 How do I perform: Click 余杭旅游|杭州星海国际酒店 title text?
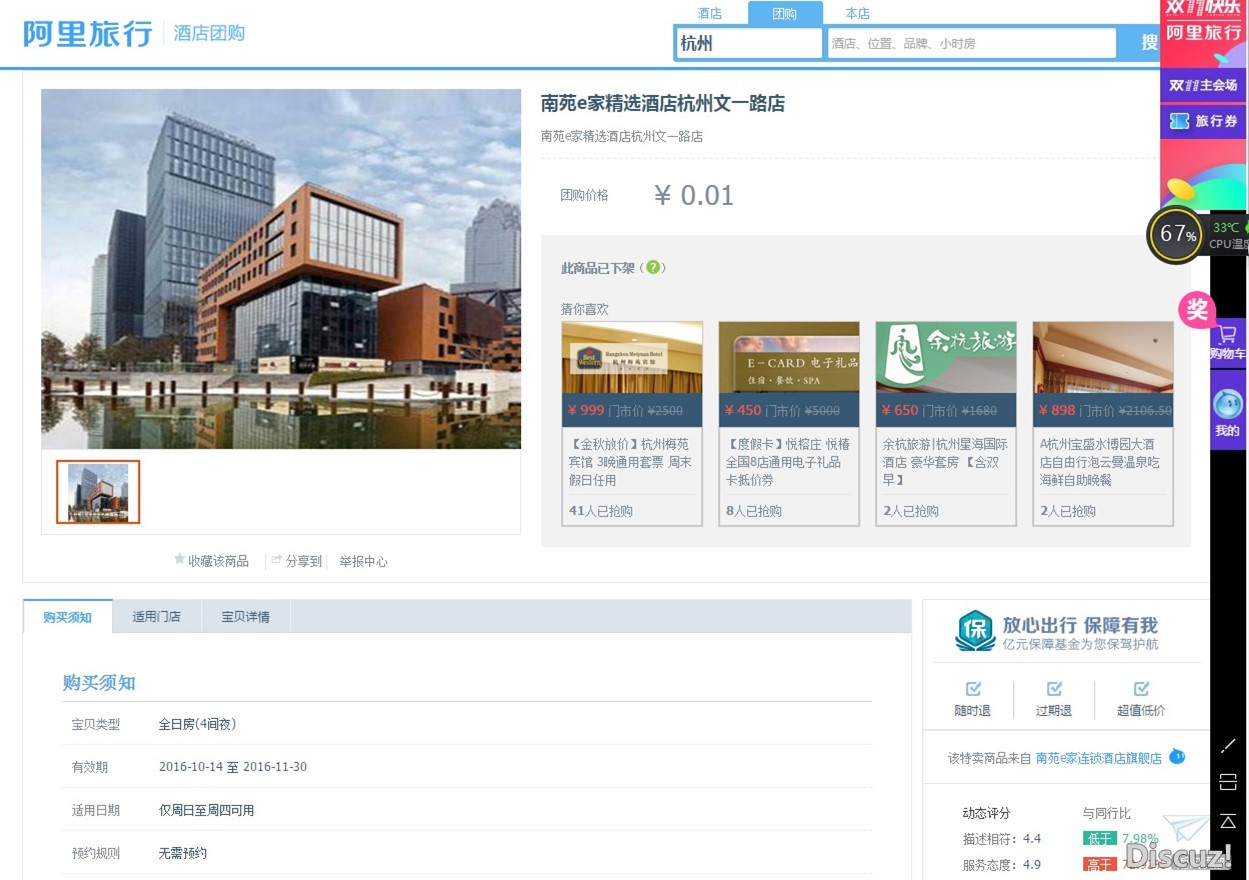(945, 462)
